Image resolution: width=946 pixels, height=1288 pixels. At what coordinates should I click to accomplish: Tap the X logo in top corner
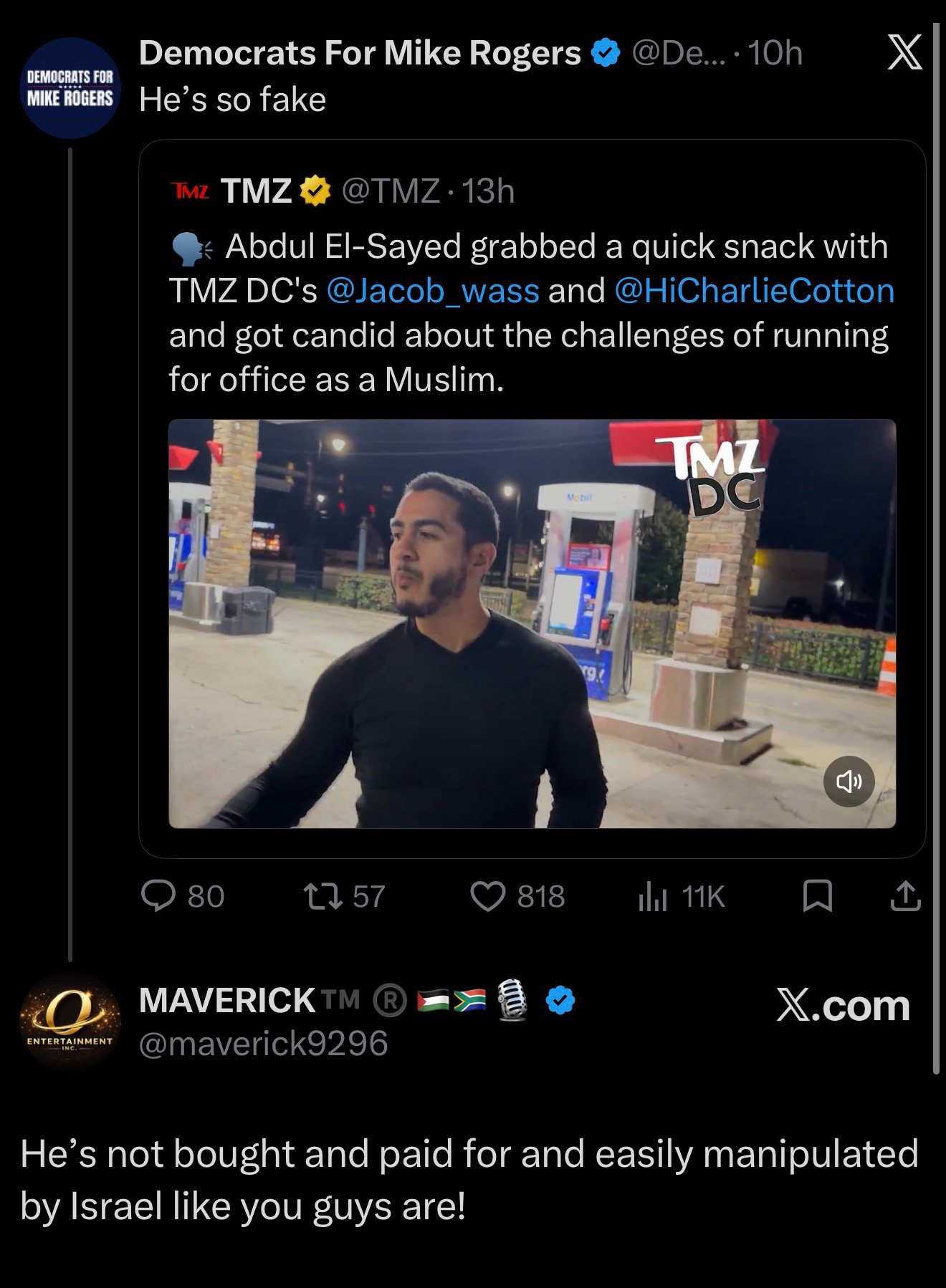point(904,54)
